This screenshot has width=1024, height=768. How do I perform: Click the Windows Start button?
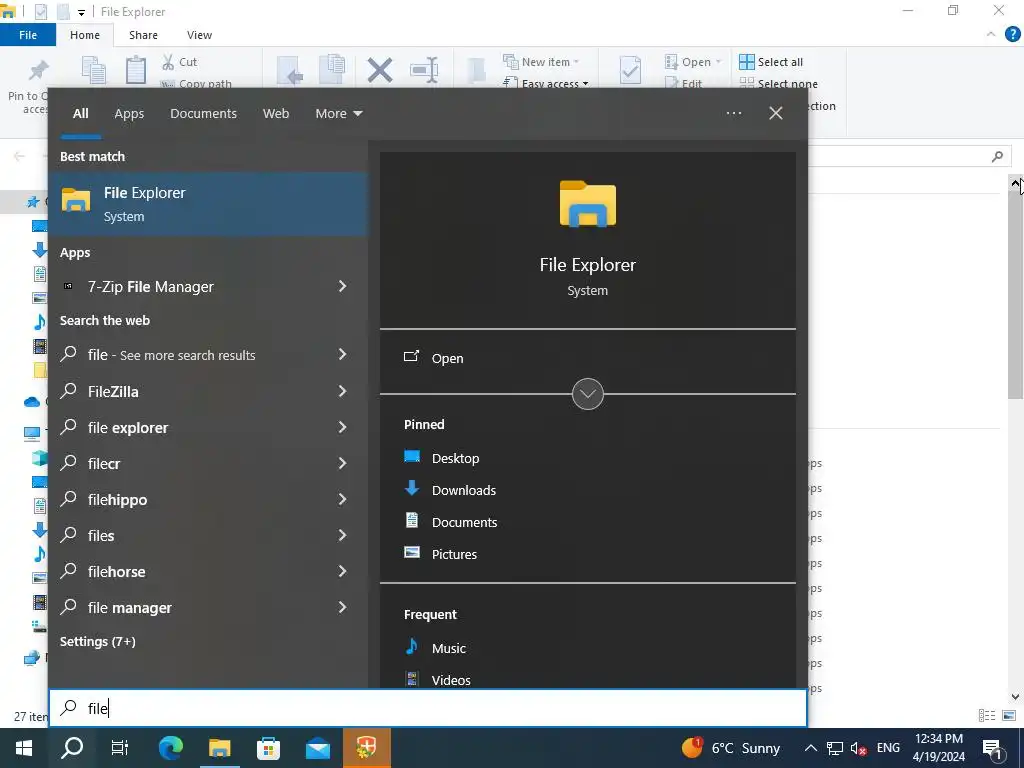coord(24,748)
